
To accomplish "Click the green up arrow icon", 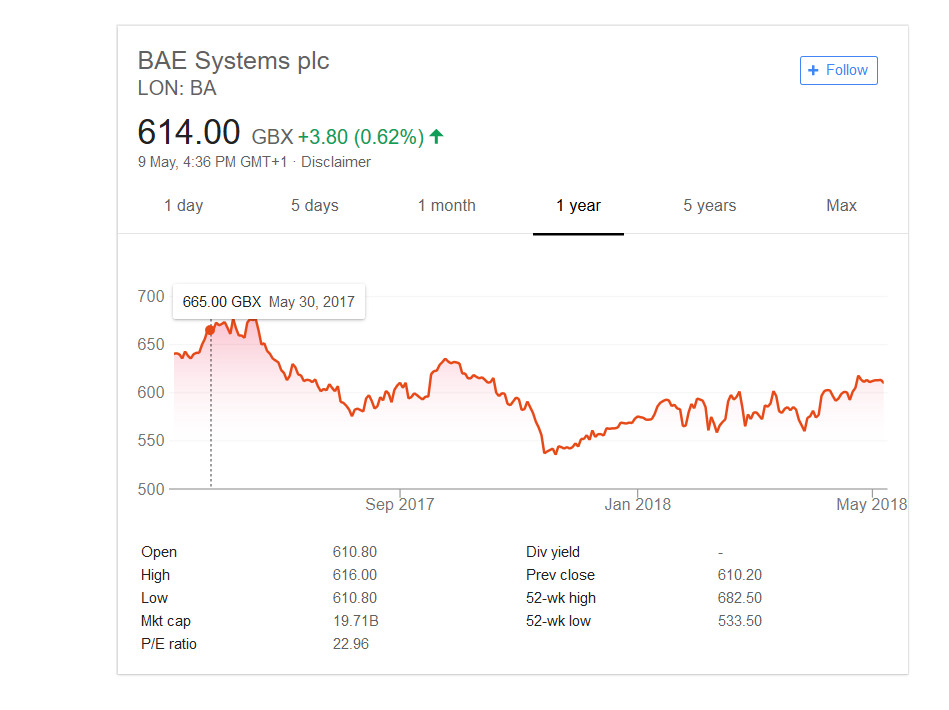I will (436, 137).
